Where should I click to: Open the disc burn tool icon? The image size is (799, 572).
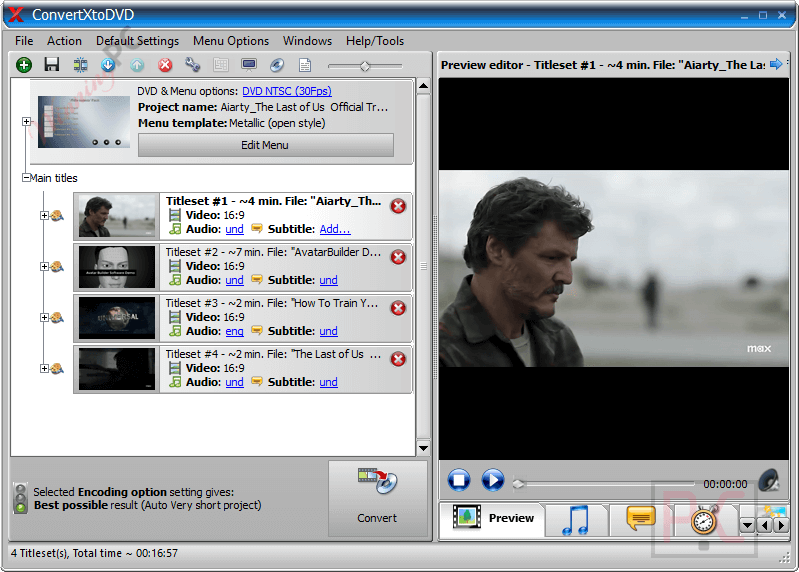[277, 65]
